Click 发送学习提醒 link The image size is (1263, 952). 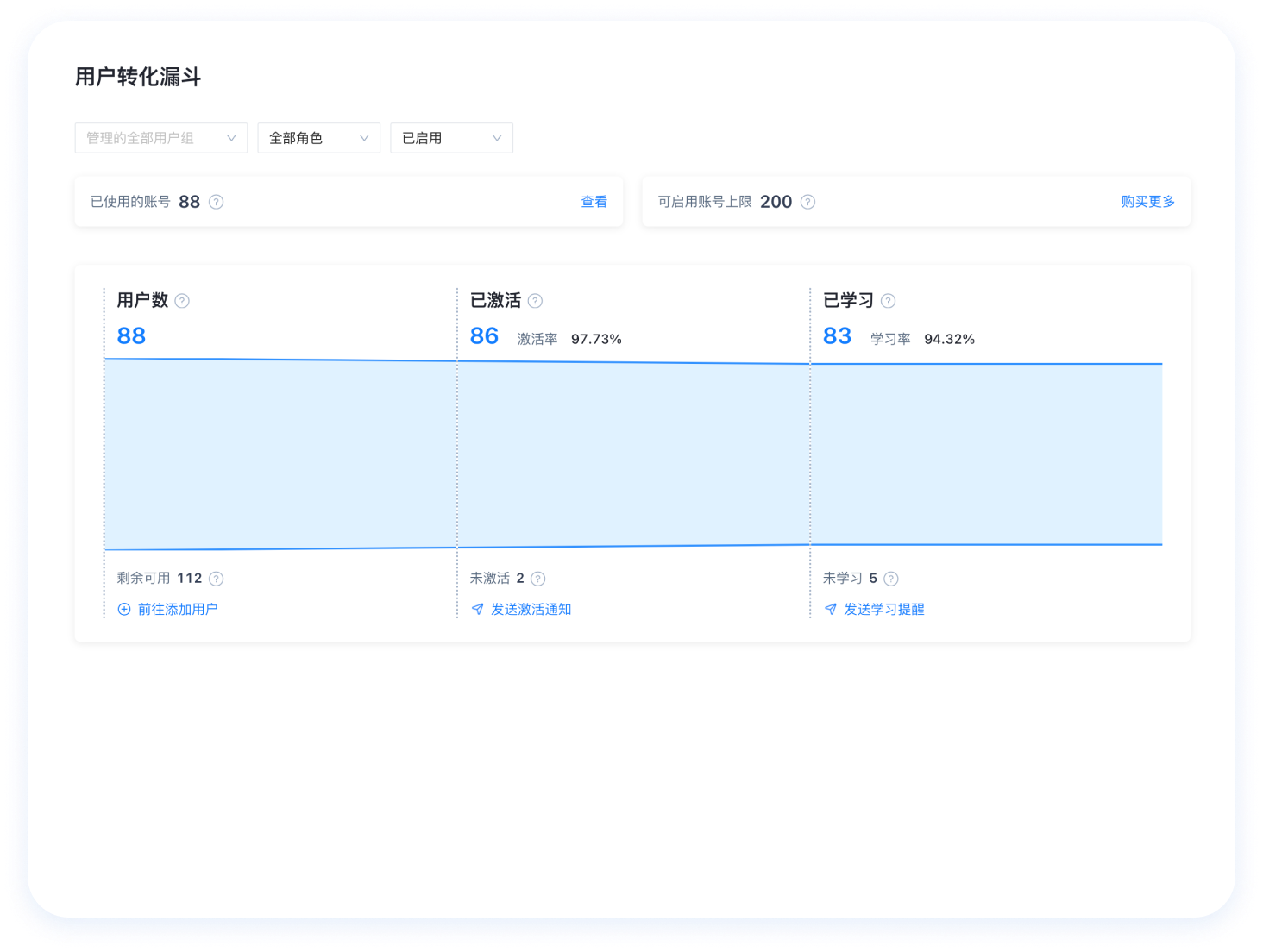[884, 609]
